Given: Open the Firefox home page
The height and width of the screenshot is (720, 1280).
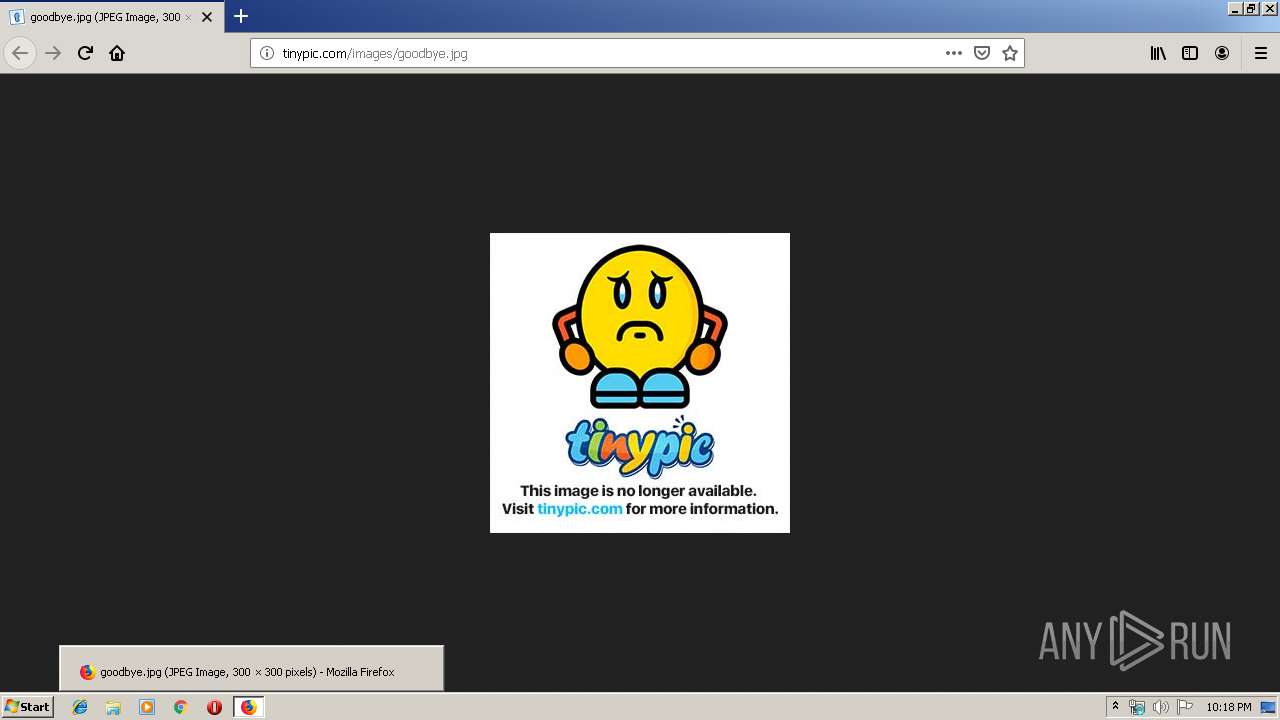Looking at the screenshot, I should click(x=117, y=53).
